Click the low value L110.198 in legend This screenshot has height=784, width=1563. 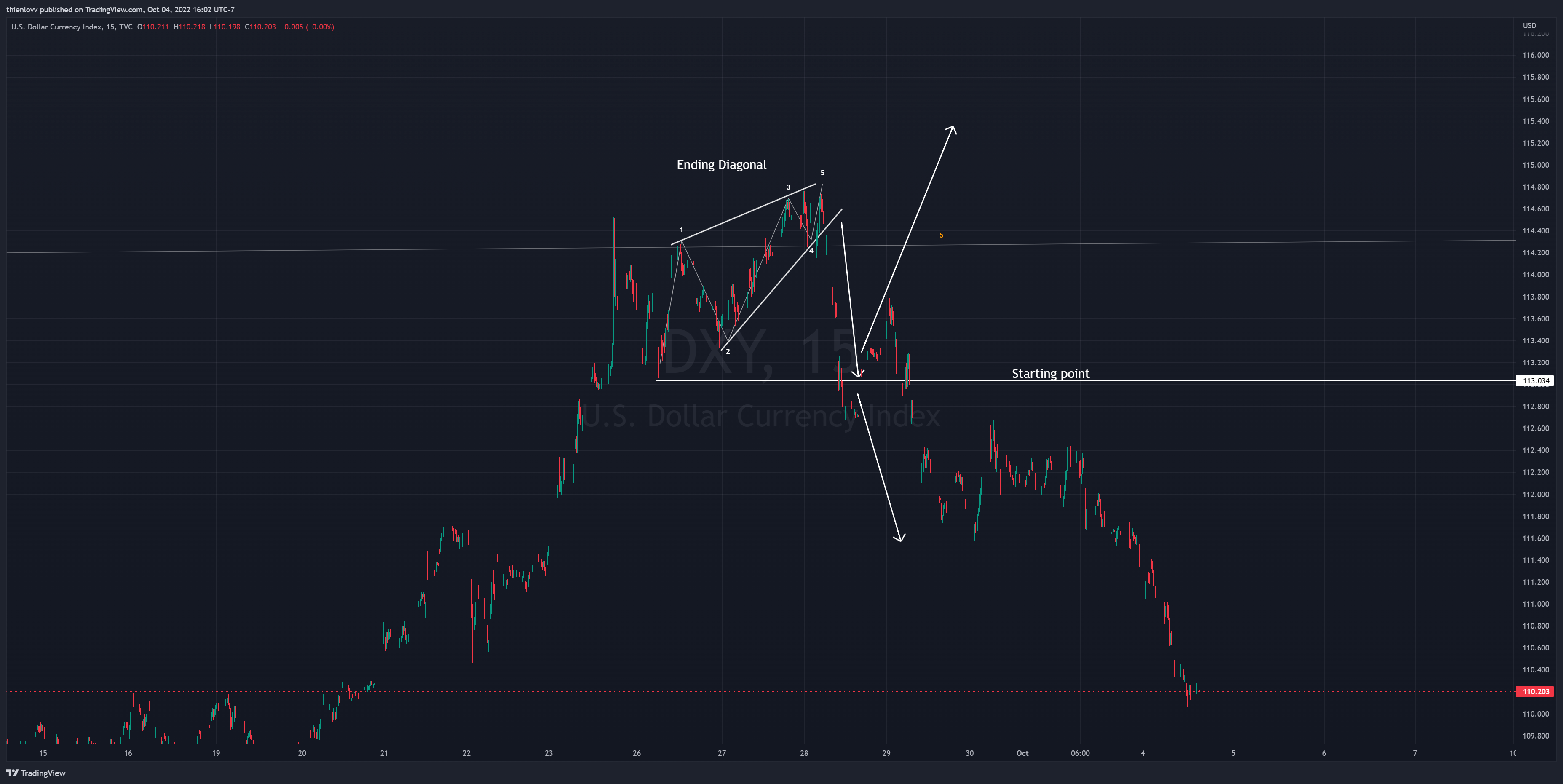(225, 27)
